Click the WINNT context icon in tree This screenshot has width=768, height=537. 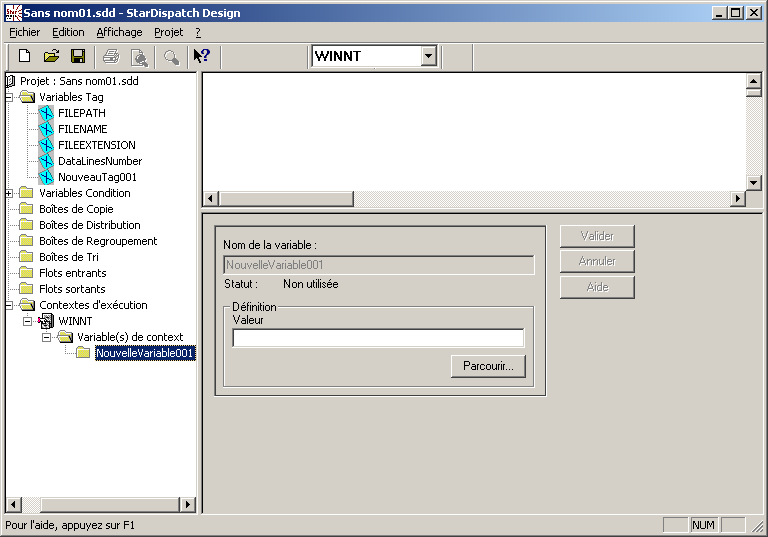(x=45, y=321)
